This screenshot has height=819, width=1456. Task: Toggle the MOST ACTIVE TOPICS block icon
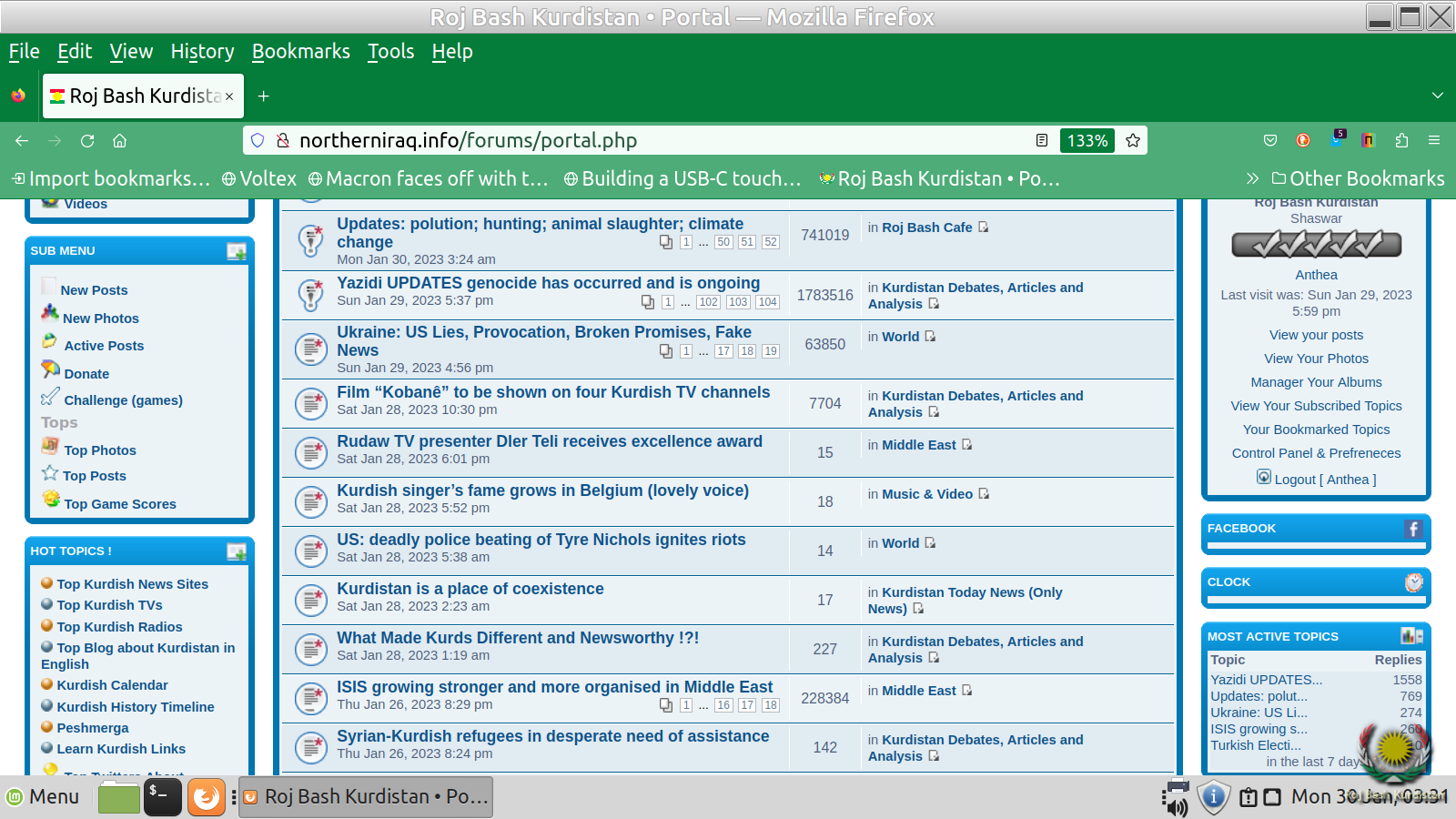(1411, 636)
